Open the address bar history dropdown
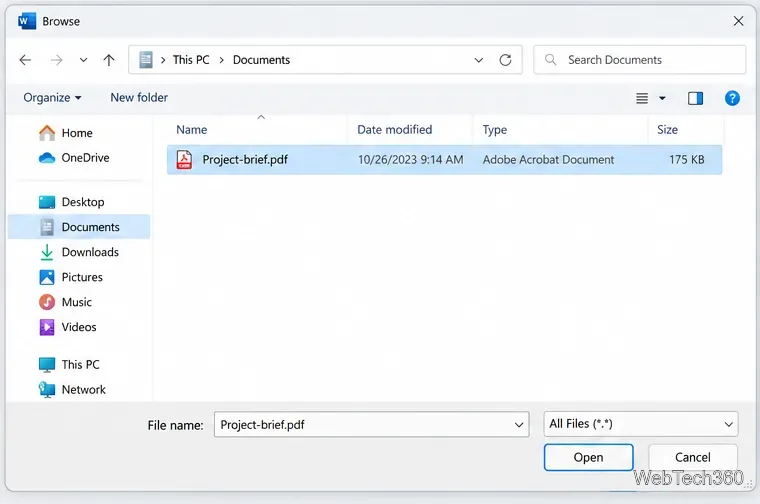This screenshot has height=504, width=760. 479,60
